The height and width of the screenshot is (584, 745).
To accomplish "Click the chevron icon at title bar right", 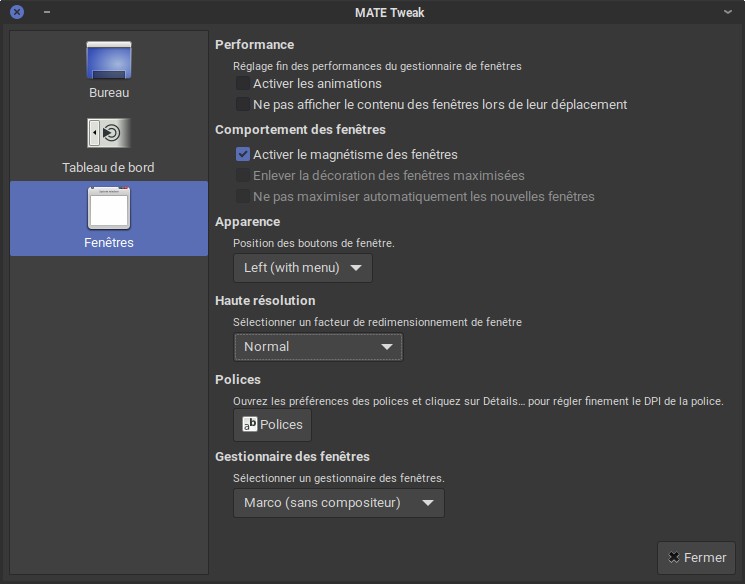I will click(728, 12).
